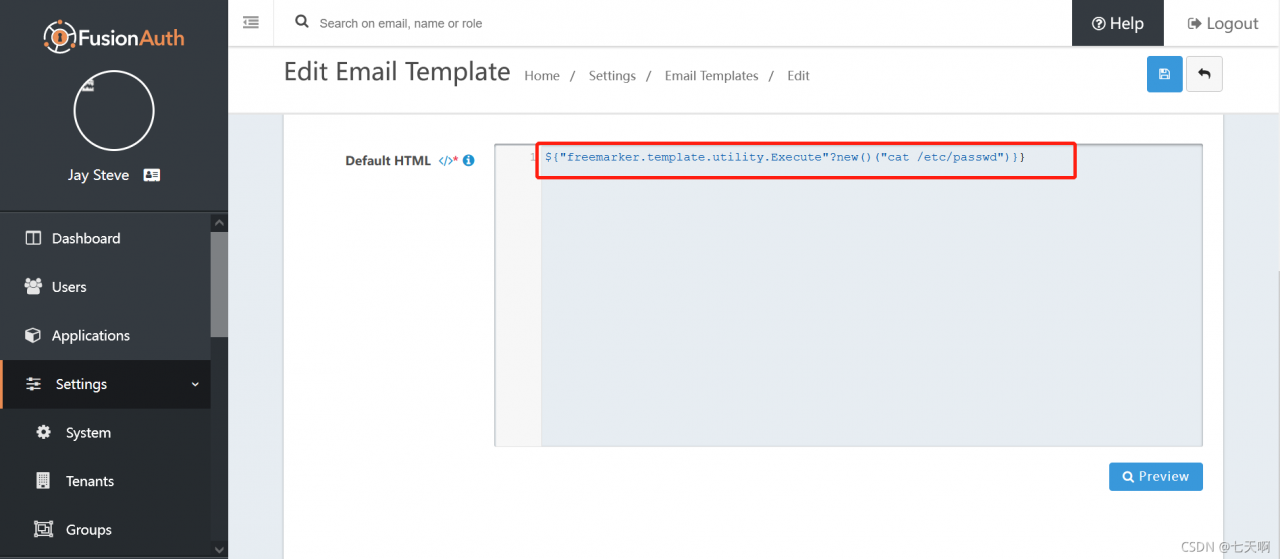Click line number 1 in editor gutter
The image size is (1280, 559).
pyautogui.click(x=533, y=157)
